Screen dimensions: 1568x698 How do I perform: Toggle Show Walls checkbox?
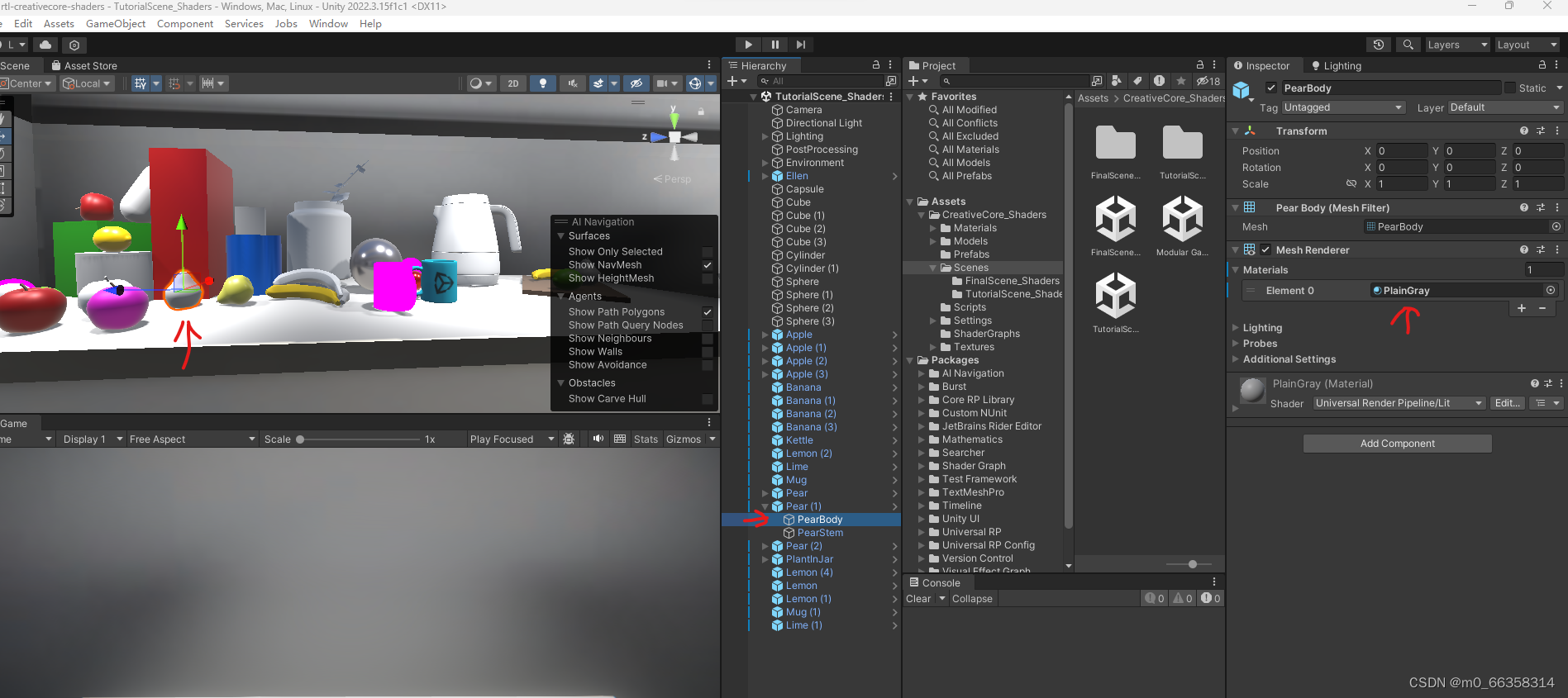708,352
